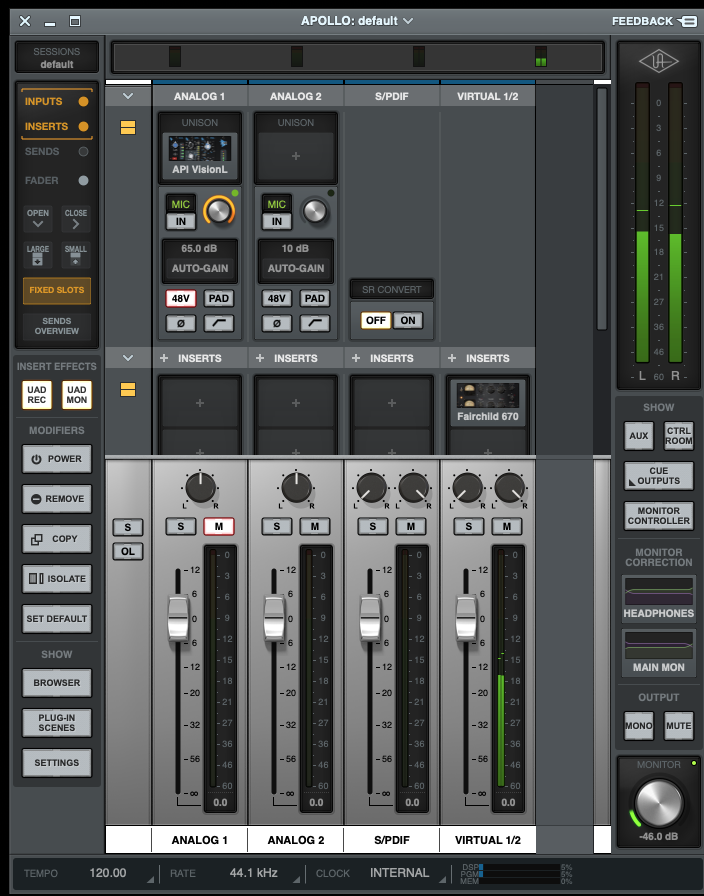Screen dimensions: 704x896
Task: Click the Virtual 1/2 channel fader
Action: tap(466, 617)
